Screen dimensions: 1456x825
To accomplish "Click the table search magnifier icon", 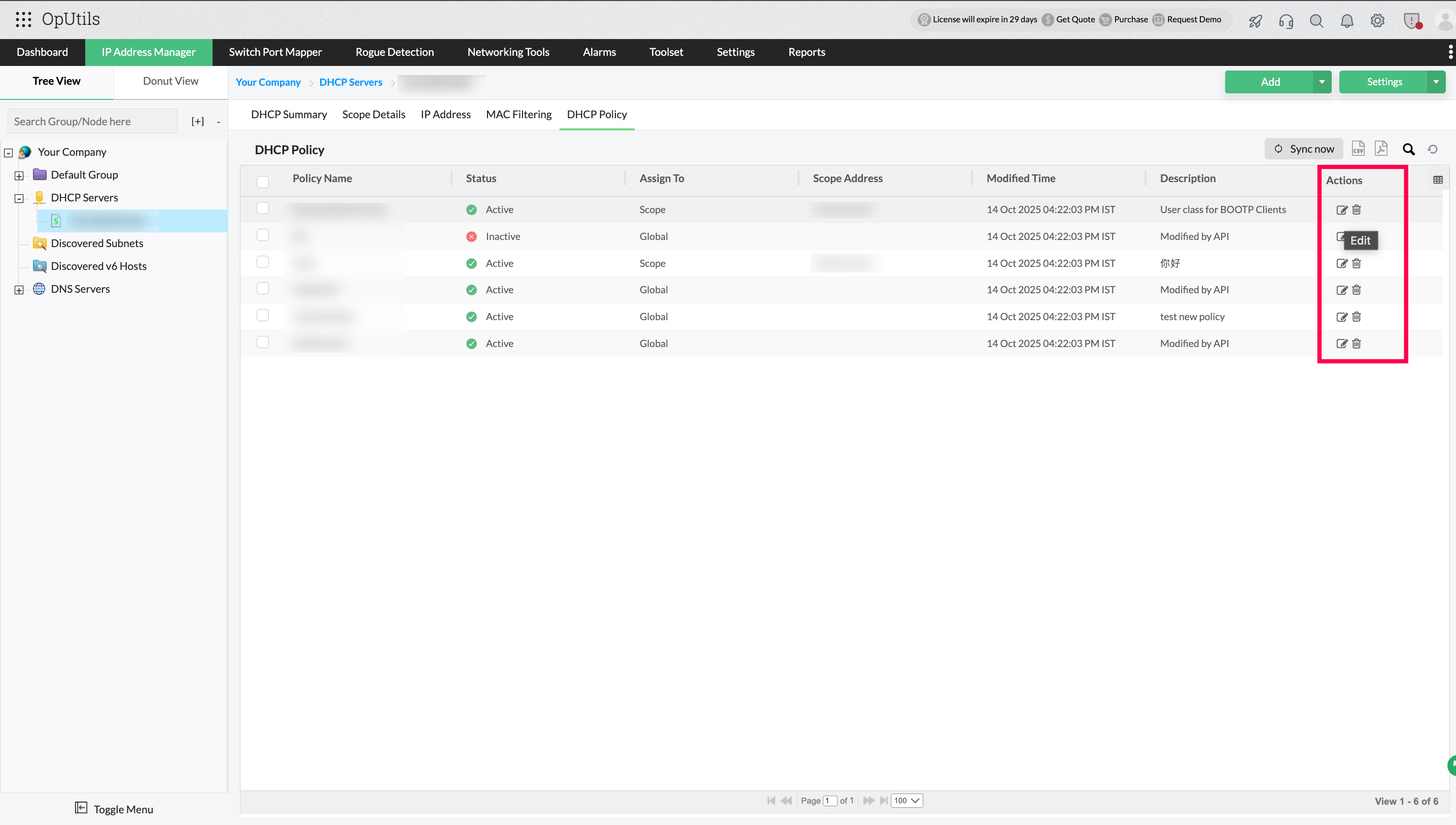I will (x=1408, y=150).
